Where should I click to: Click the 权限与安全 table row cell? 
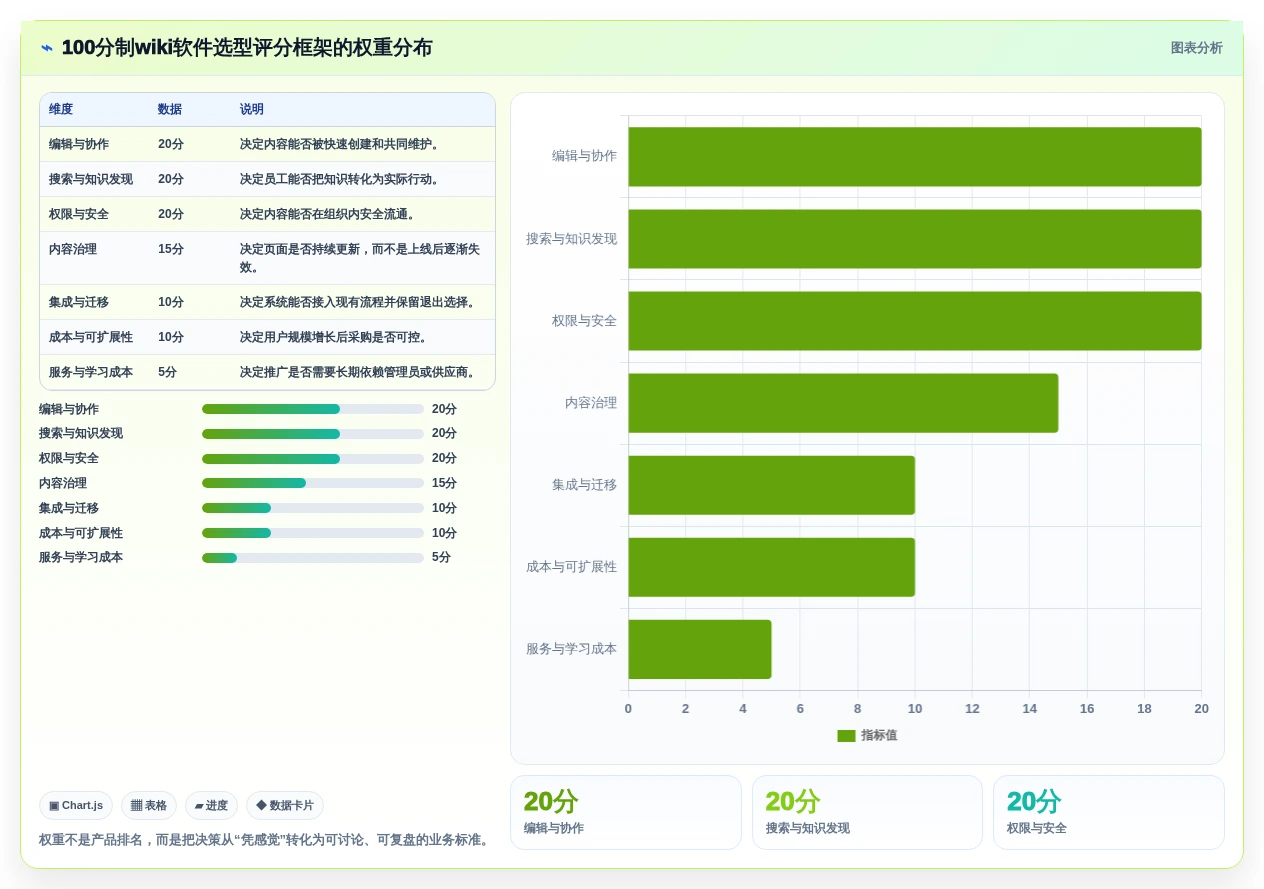coord(79,214)
